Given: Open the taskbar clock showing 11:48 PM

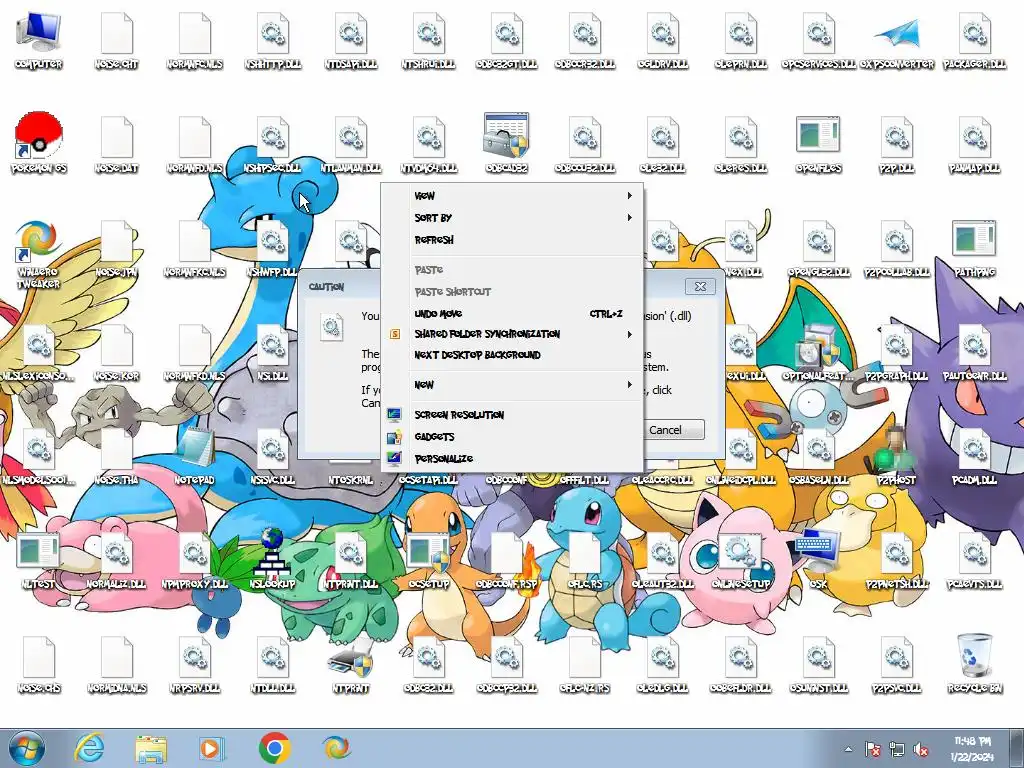Looking at the screenshot, I should pos(971,748).
